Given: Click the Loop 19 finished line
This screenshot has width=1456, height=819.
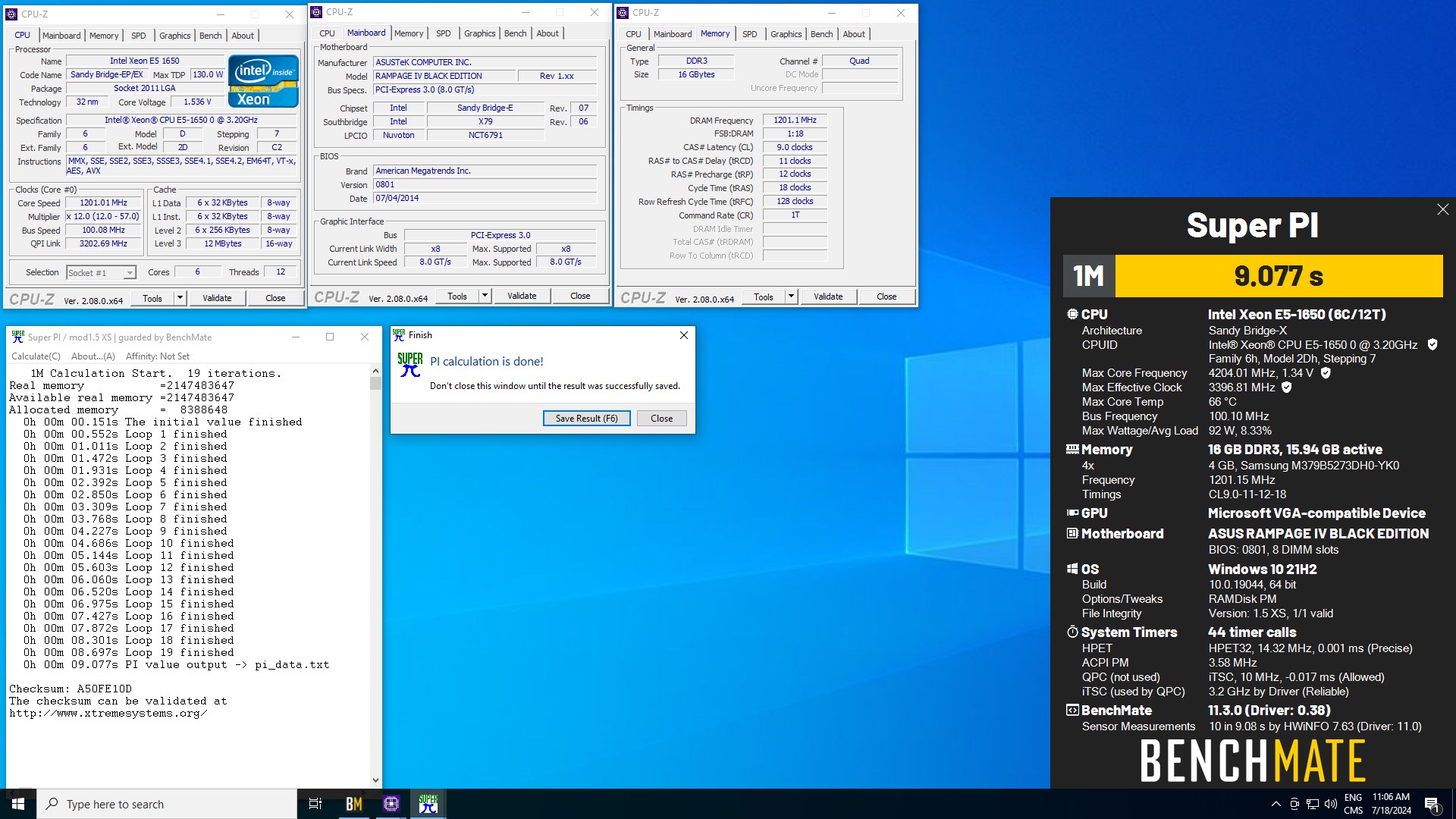Looking at the screenshot, I should (x=129, y=653).
